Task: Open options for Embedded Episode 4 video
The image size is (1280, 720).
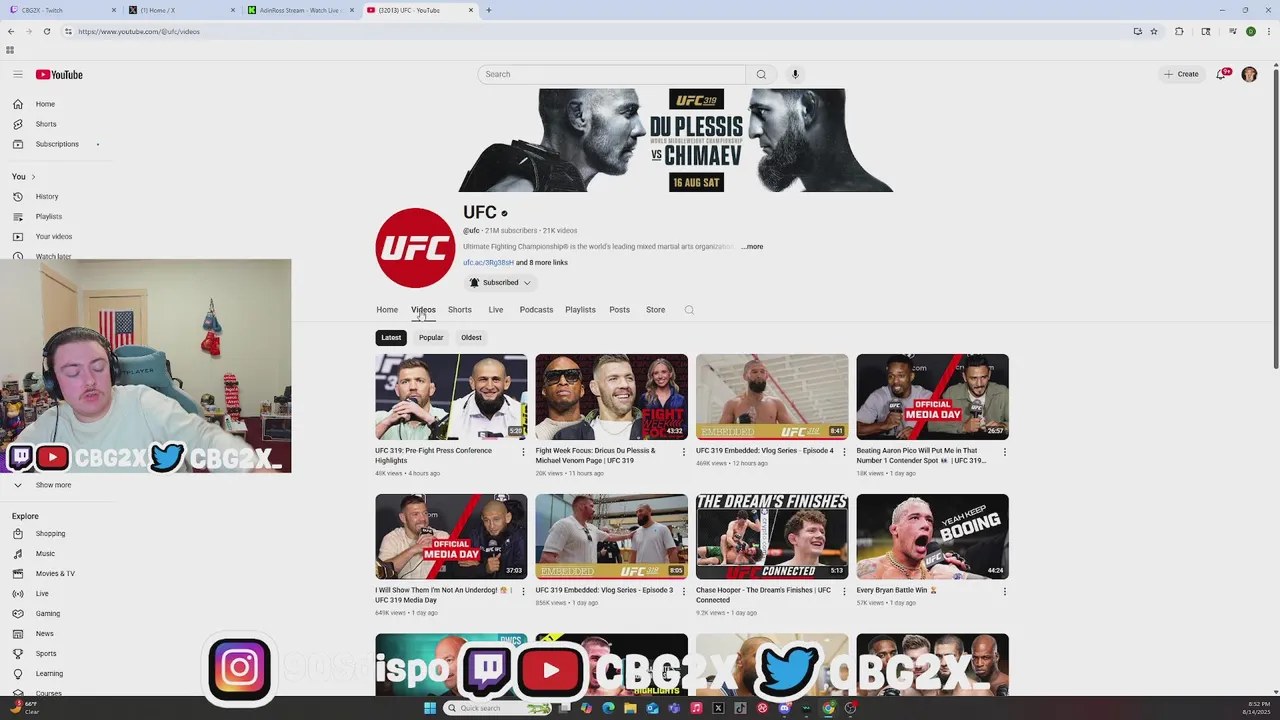Action: pyautogui.click(x=844, y=452)
